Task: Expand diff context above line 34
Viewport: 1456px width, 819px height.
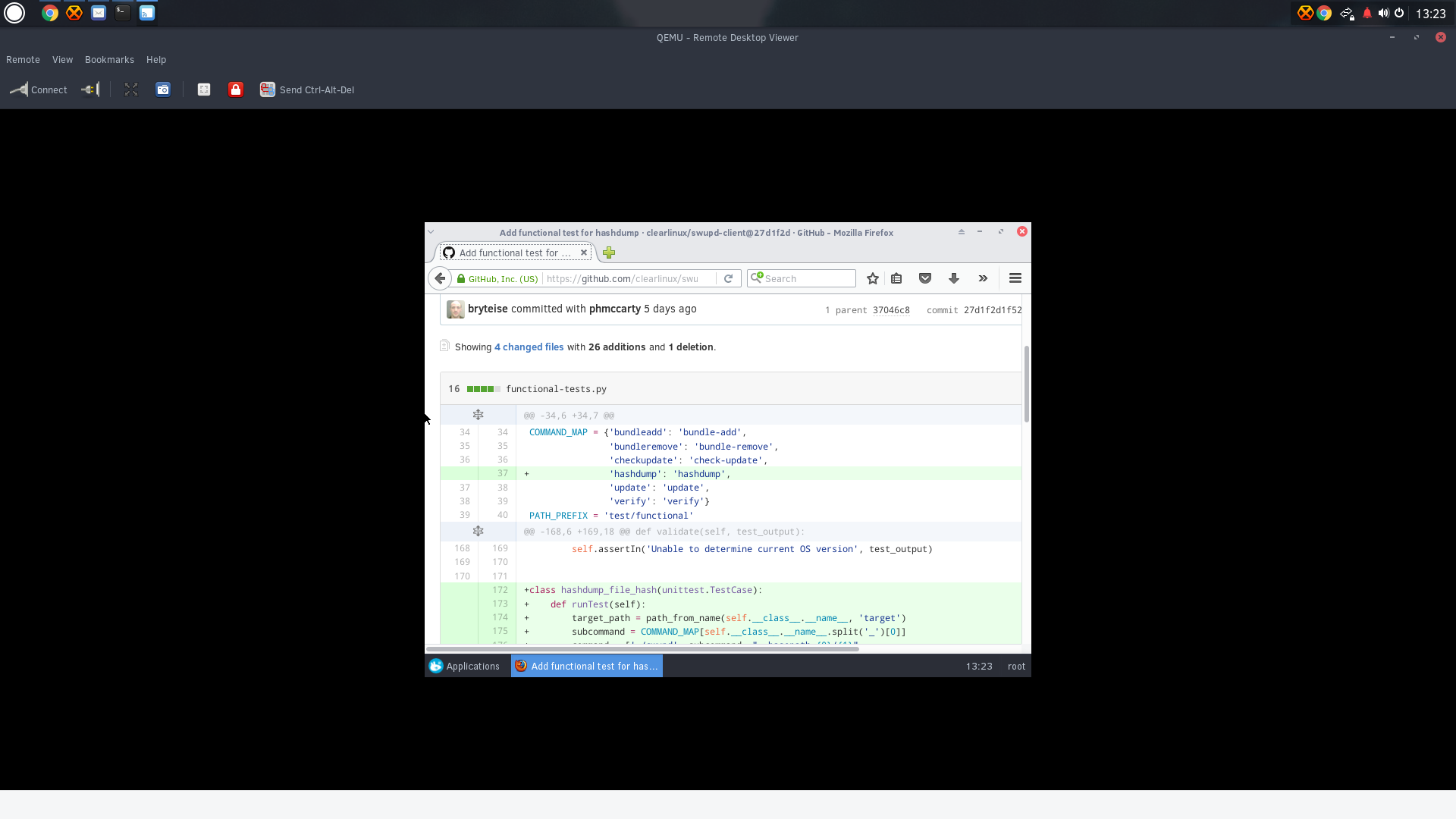Action: [x=478, y=415]
